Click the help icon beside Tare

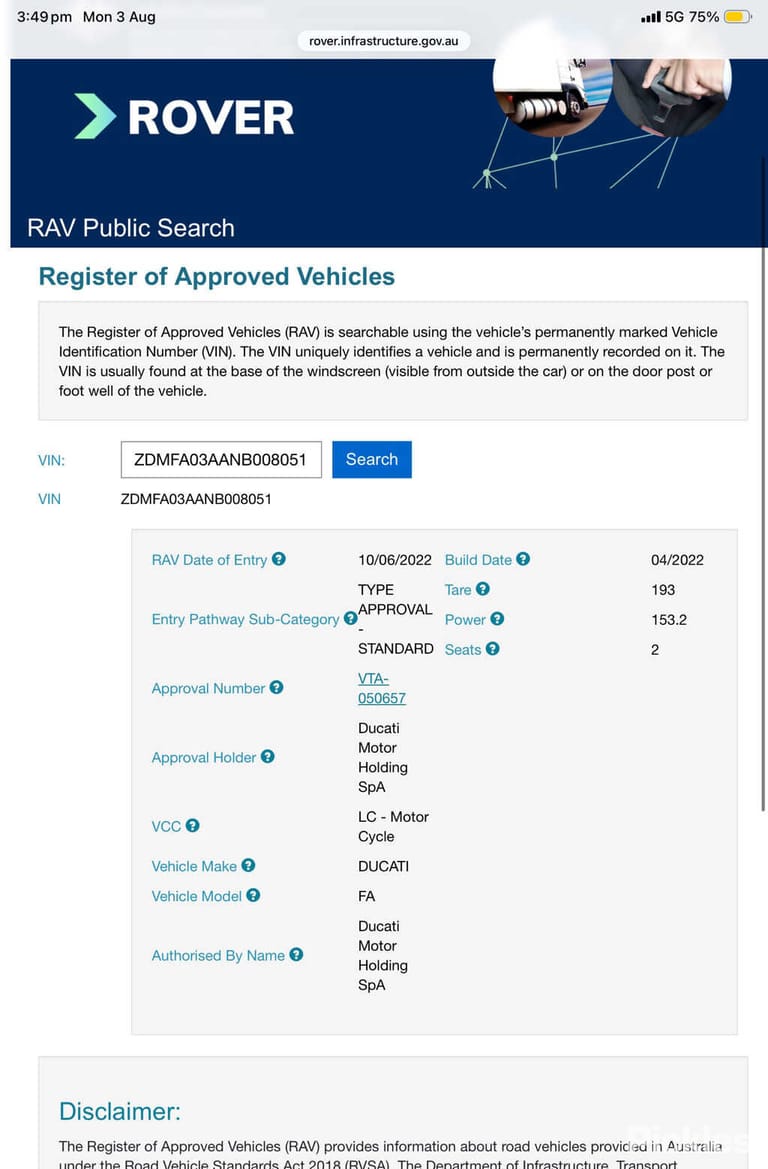point(483,589)
